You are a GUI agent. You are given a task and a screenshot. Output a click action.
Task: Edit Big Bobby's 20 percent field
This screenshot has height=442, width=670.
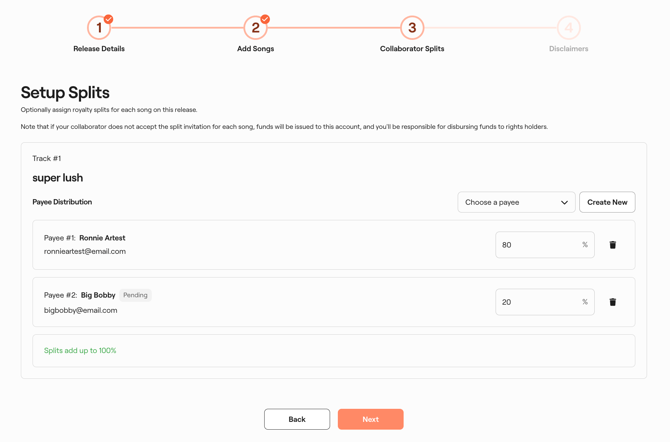click(537, 302)
